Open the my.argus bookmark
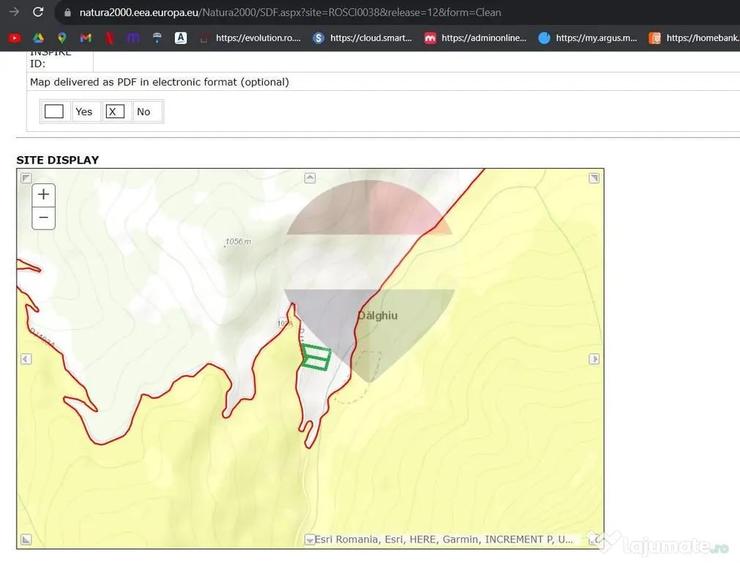This screenshot has height=563, width=740. [x=588, y=38]
